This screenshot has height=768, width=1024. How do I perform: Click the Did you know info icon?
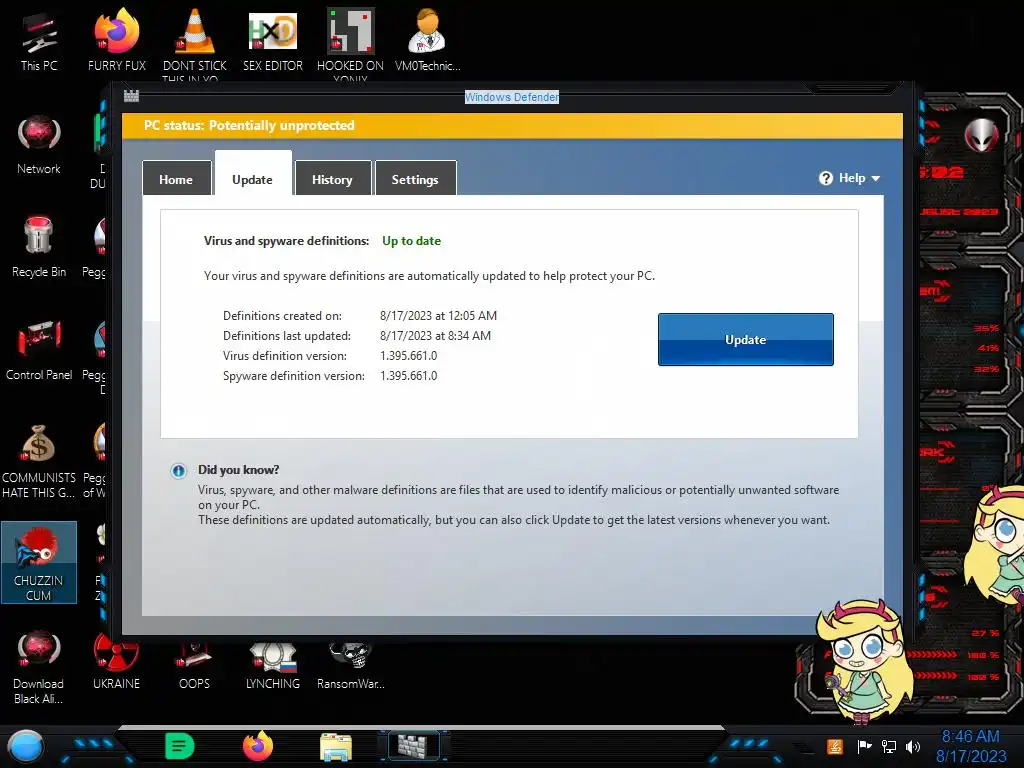(178, 471)
